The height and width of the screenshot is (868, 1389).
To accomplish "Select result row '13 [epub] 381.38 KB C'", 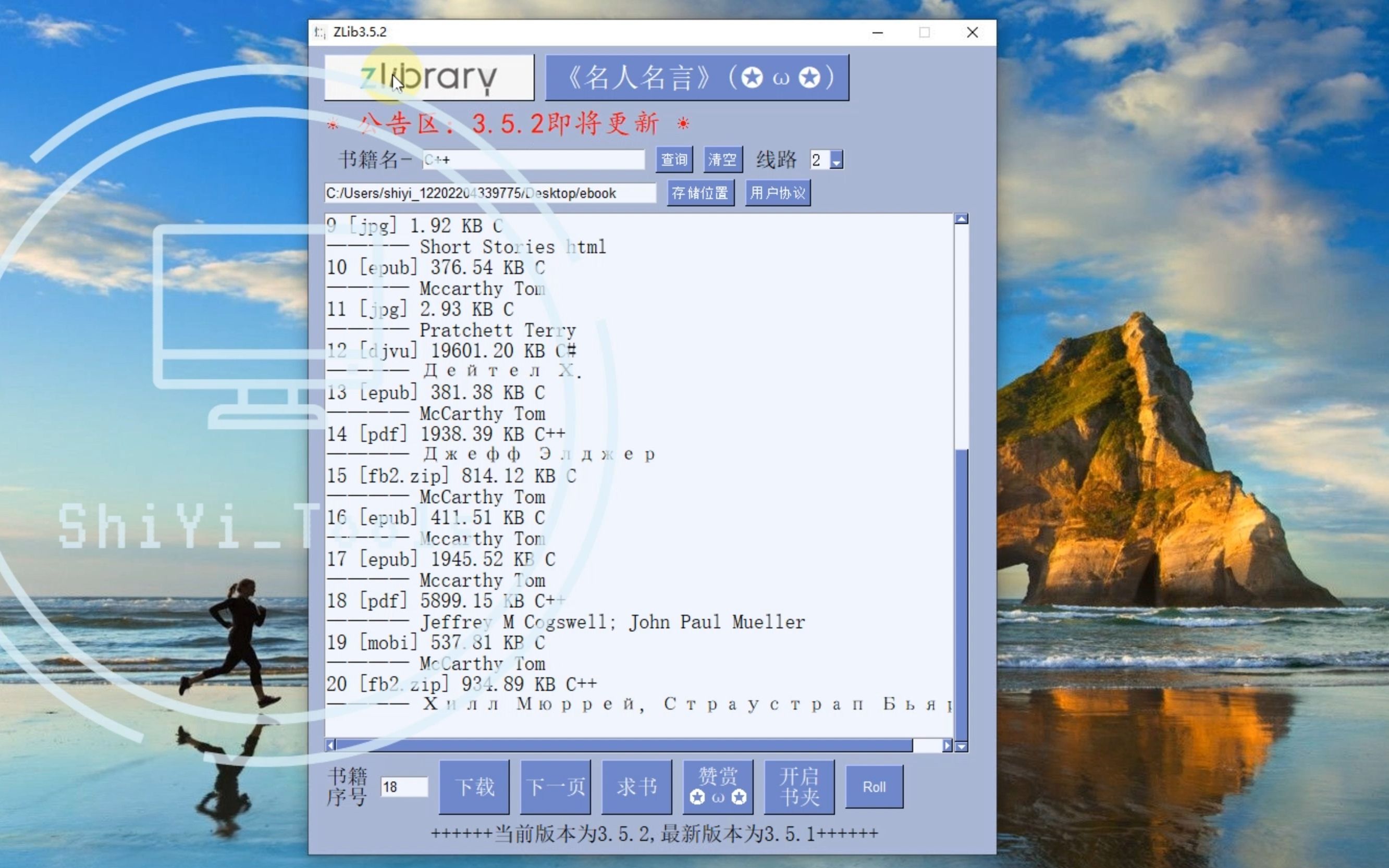I will coord(436,393).
